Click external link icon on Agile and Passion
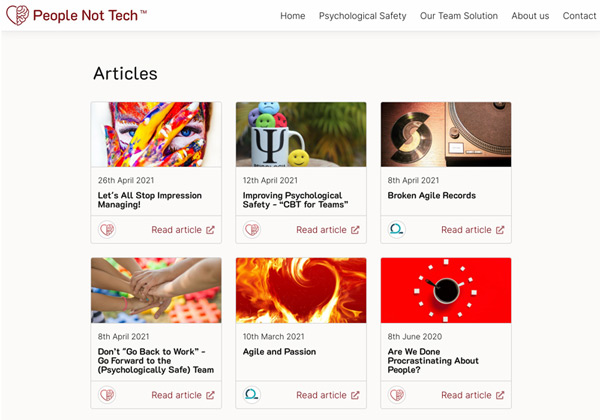600x420 pixels. tap(355, 395)
